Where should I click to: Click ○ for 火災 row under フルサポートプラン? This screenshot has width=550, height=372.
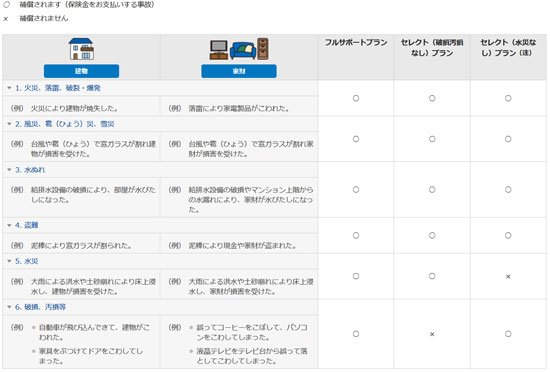(356, 98)
